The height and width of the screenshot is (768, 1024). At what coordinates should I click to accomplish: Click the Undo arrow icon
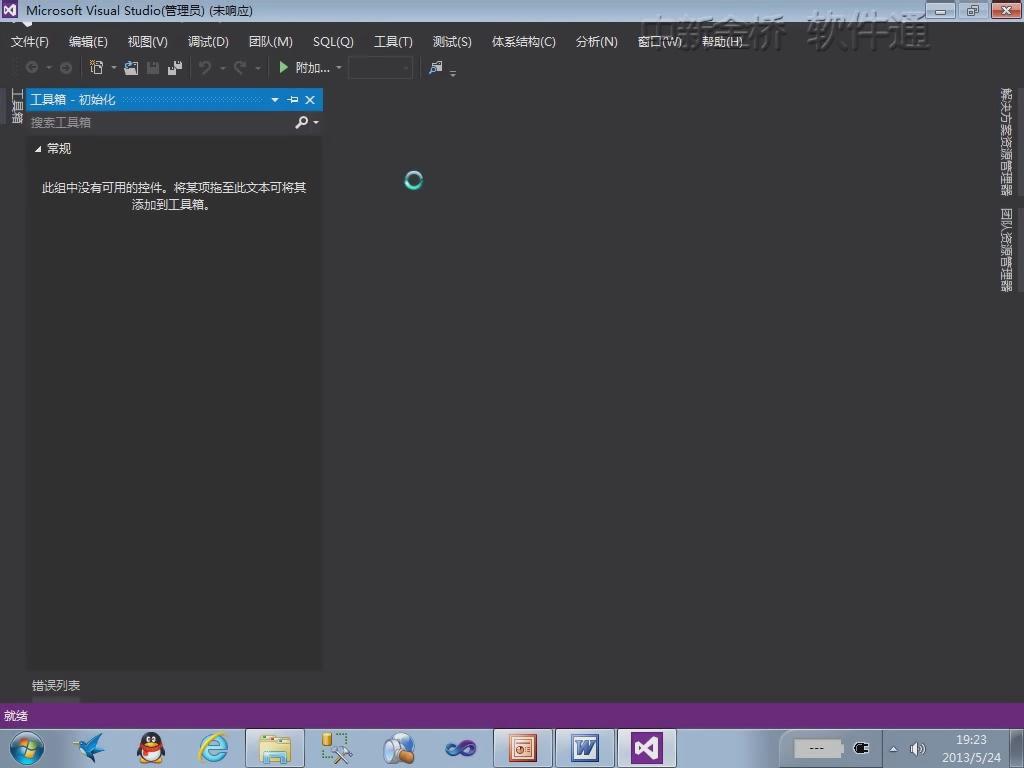205,67
